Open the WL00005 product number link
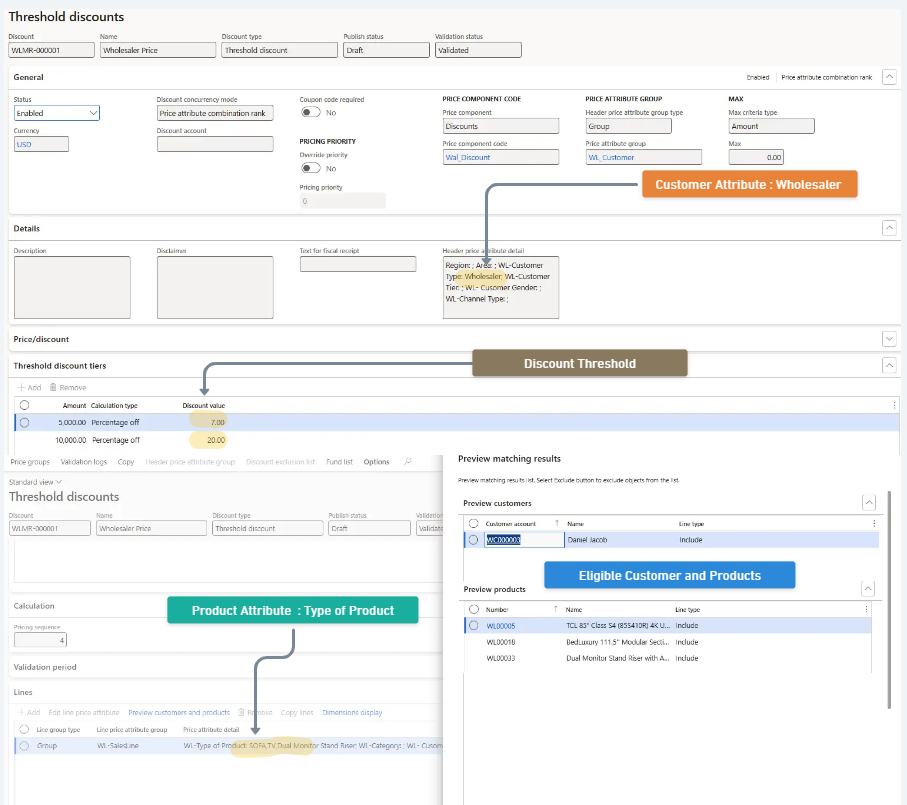907x805 pixels. 498,626
